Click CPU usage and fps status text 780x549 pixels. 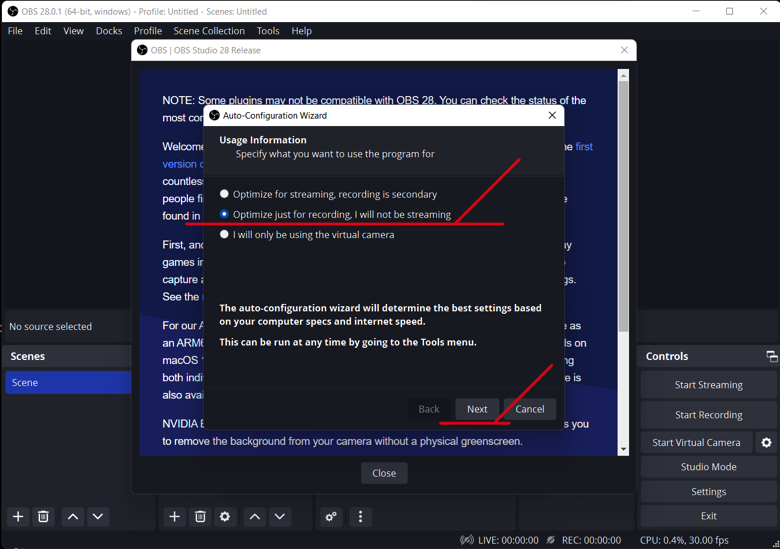684,540
